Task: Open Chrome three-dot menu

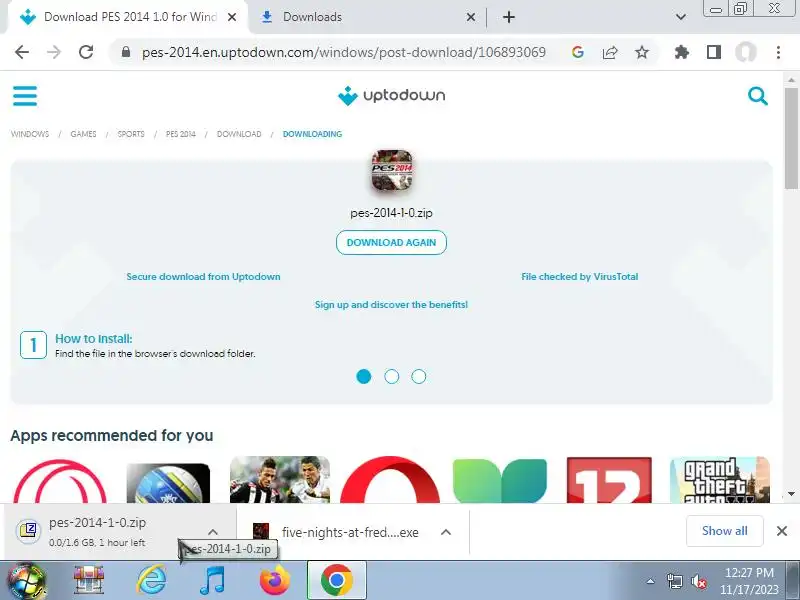Action: point(778,52)
